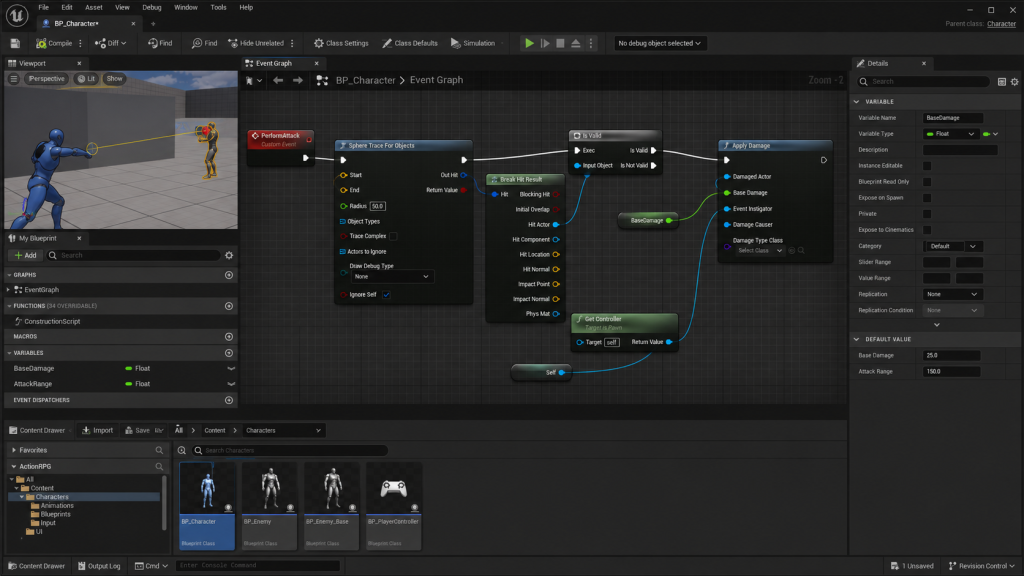The width and height of the screenshot is (1024, 576).
Task: Open the Draw Debug Type dropdown
Action: point(391,276)
